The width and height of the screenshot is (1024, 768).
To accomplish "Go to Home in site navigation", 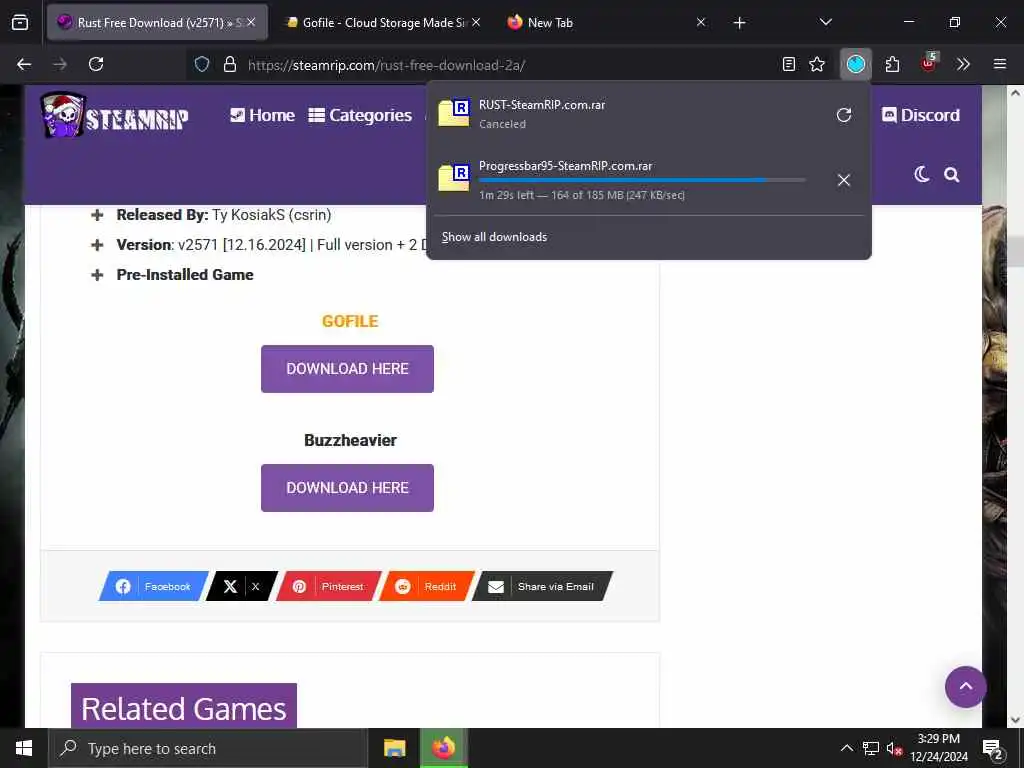I will click(263, 115).
